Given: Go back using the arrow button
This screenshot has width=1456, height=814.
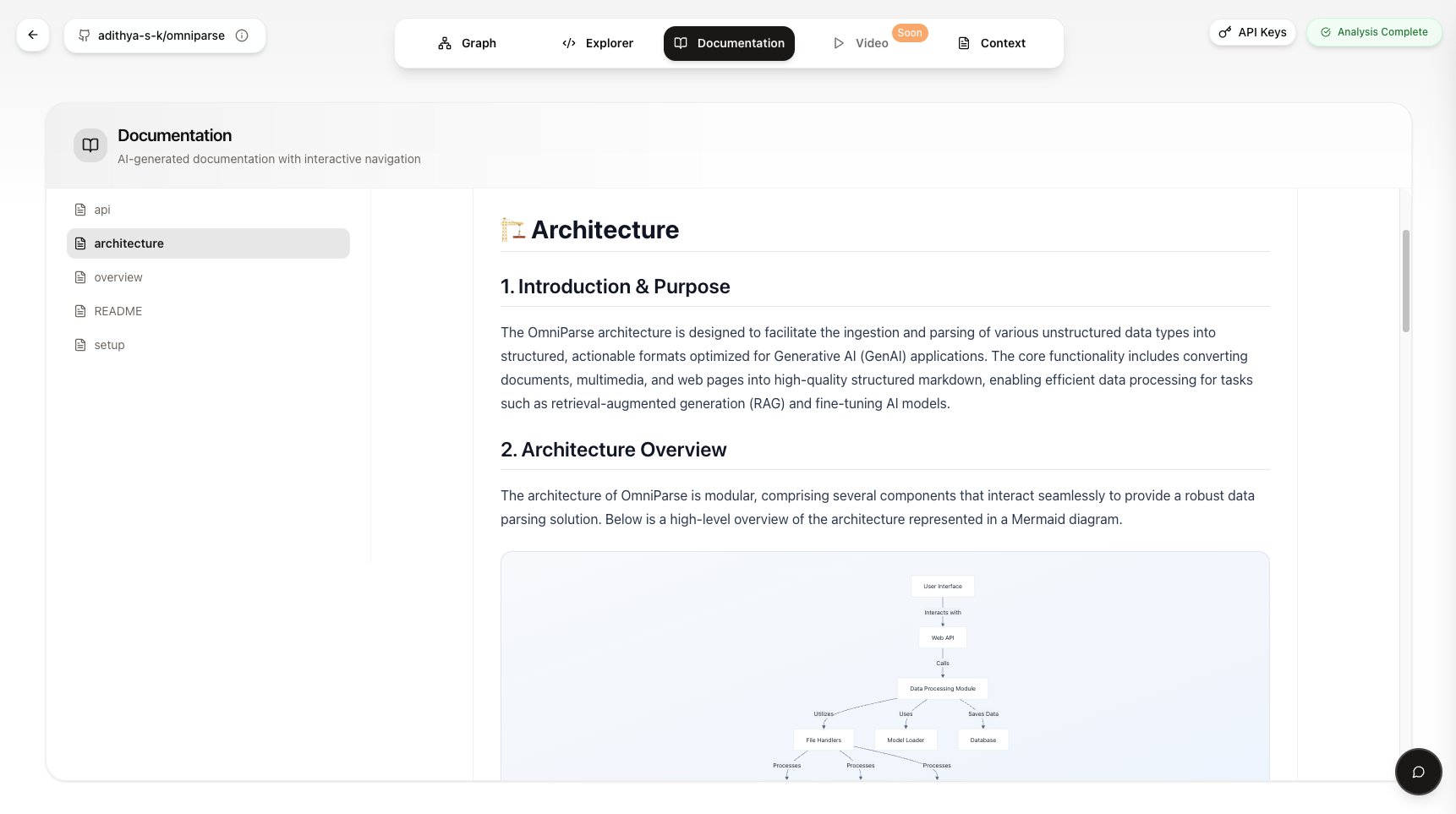Looking at the screenshot, I should point(33,35).
